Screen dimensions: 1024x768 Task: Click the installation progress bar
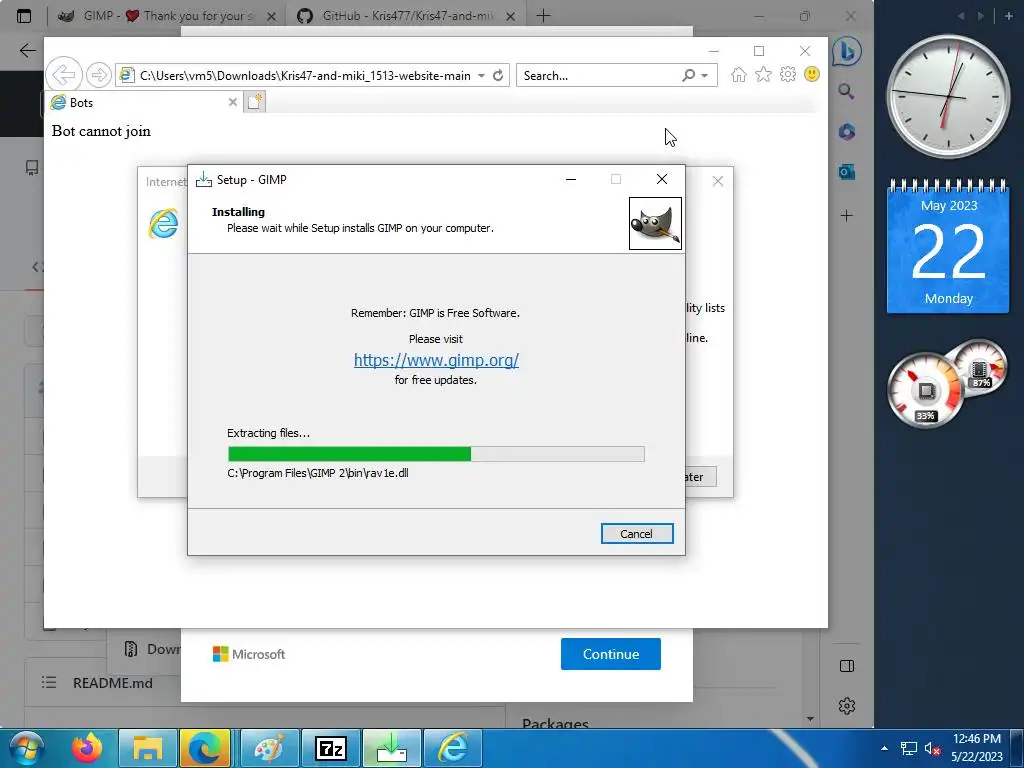(436, 454)
